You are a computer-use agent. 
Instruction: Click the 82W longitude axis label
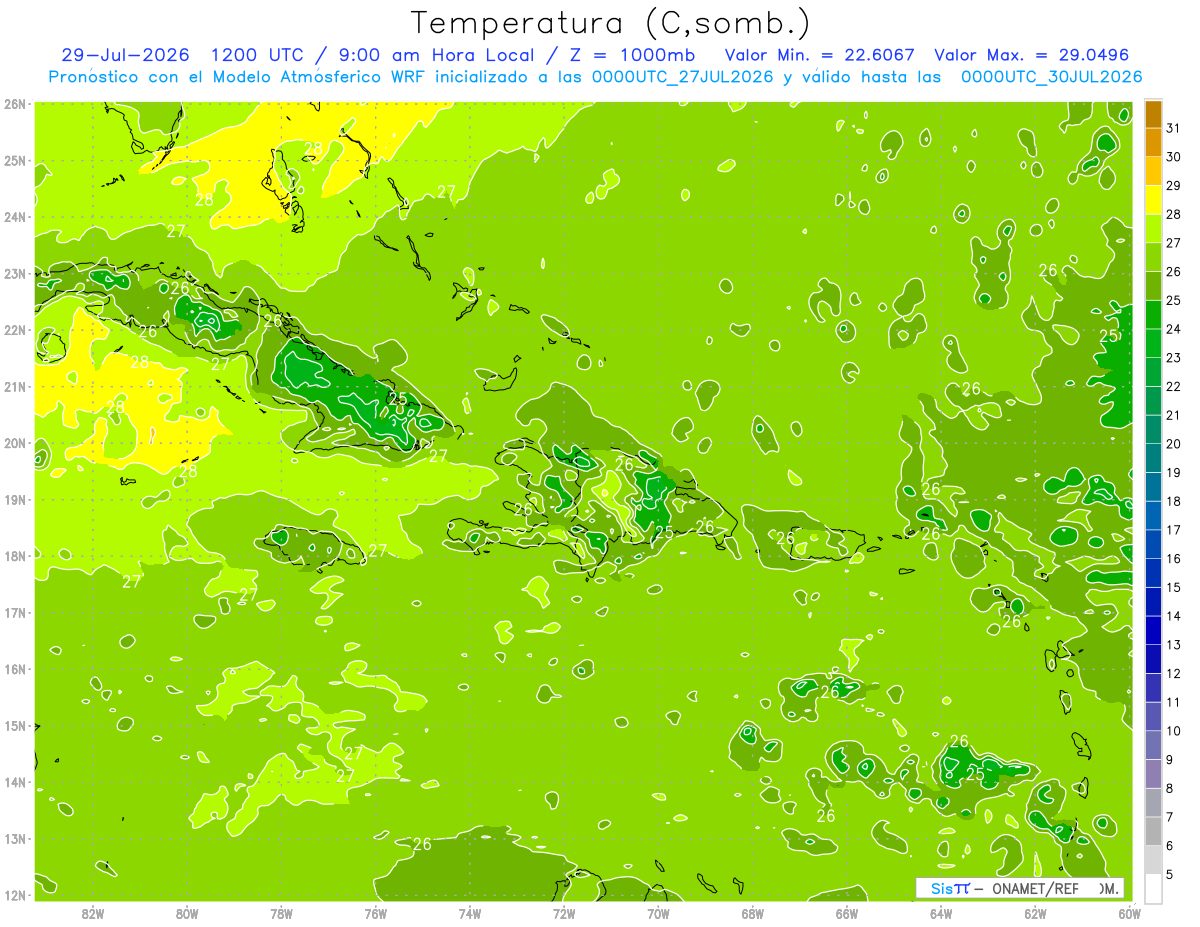(92, 913)
